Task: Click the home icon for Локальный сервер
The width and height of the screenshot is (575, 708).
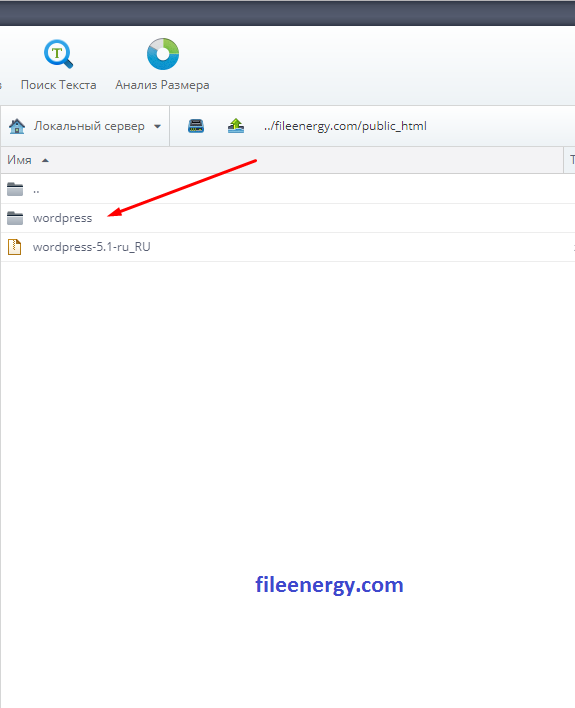Action: [17, 126]
